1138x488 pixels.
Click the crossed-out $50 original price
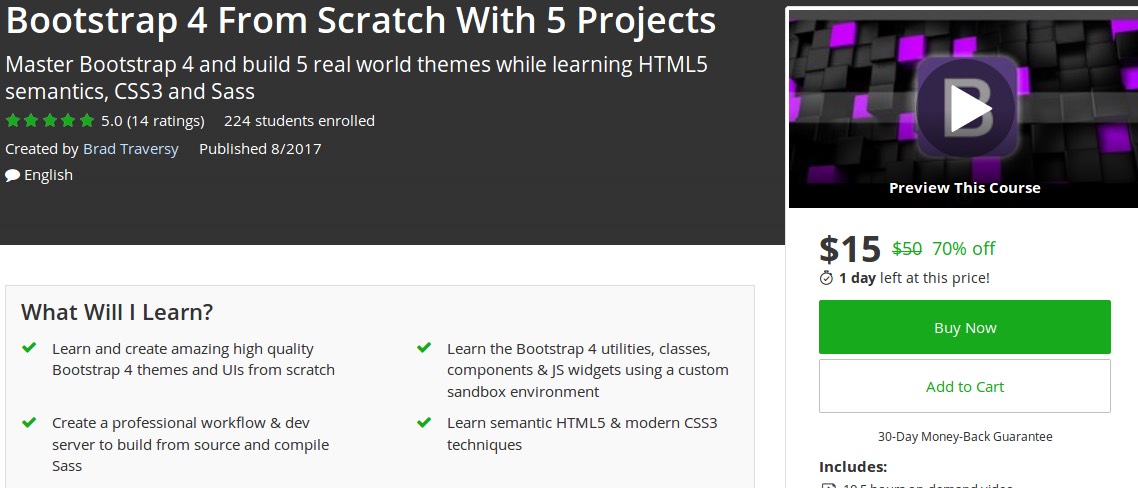click(x=907, y=249)
